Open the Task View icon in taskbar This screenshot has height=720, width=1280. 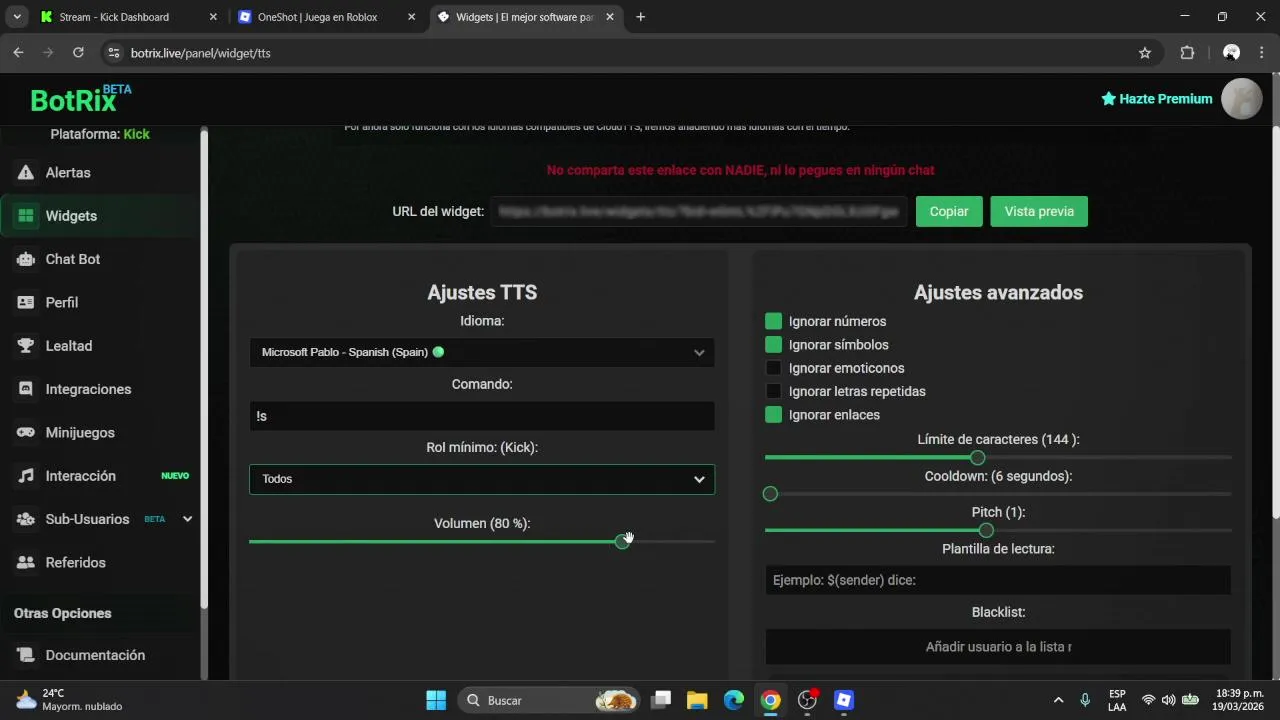(x=661, y=700)
